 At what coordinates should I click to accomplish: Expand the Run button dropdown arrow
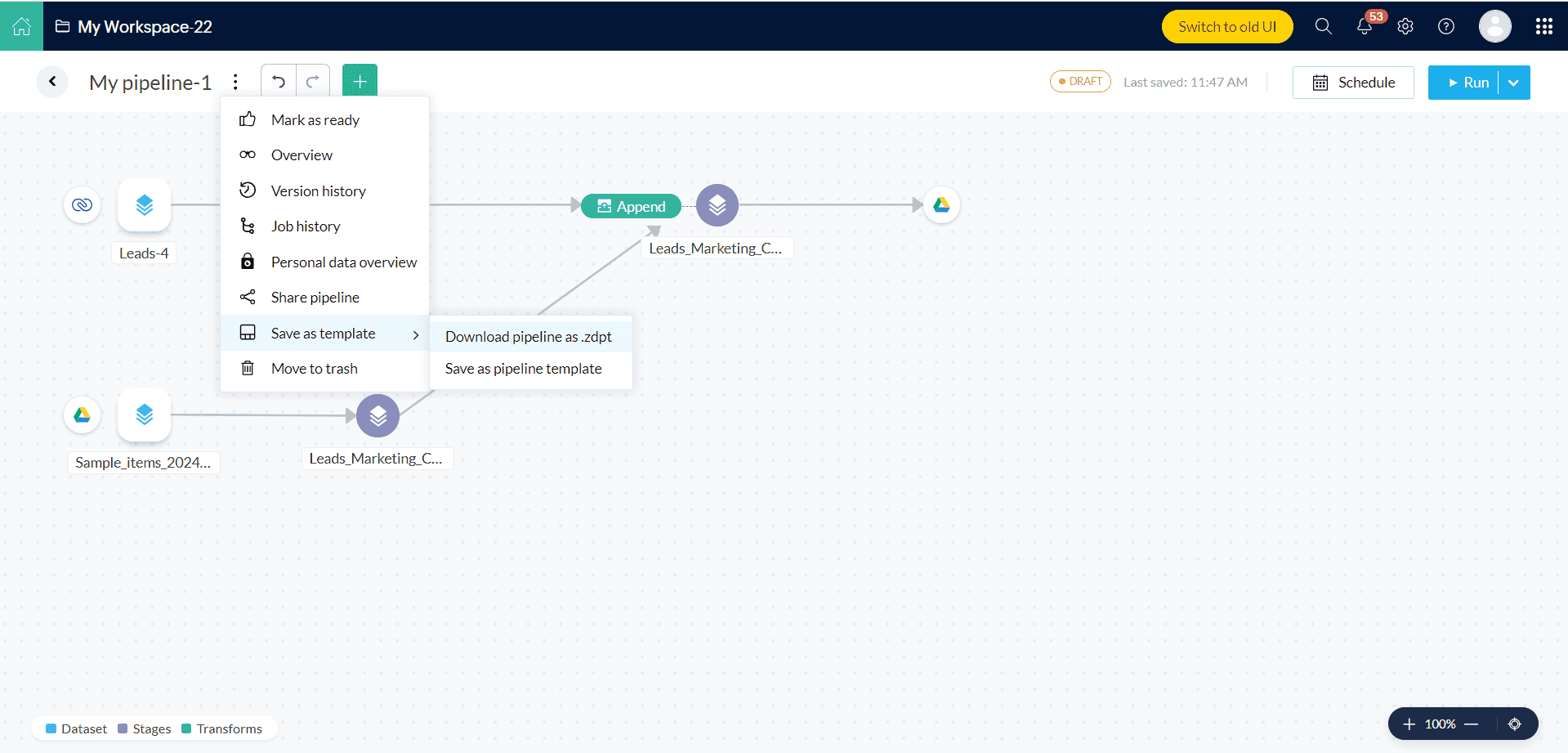[1514, 83]
